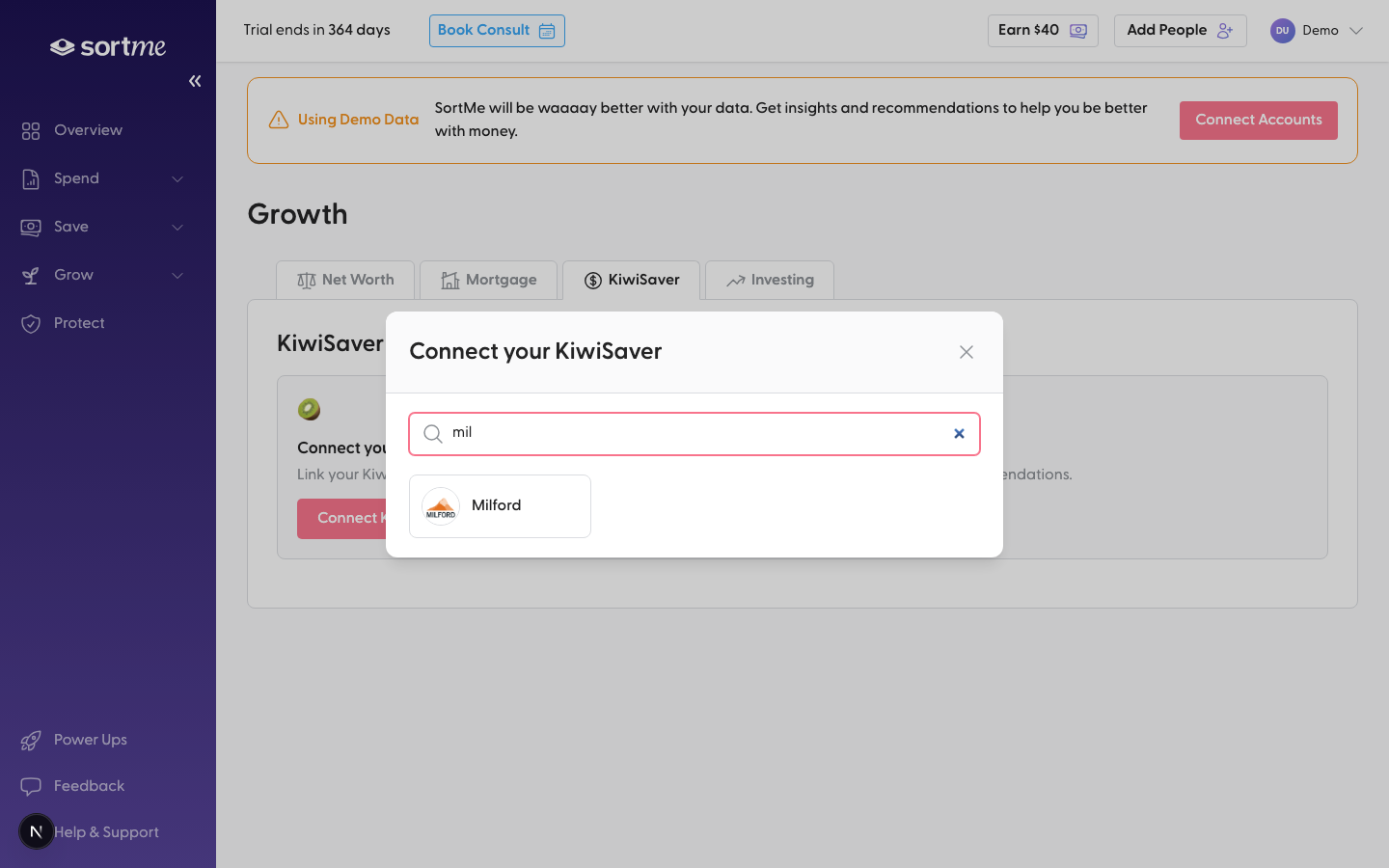
Task: Click the Save money icon
Action: click(31, 227)
